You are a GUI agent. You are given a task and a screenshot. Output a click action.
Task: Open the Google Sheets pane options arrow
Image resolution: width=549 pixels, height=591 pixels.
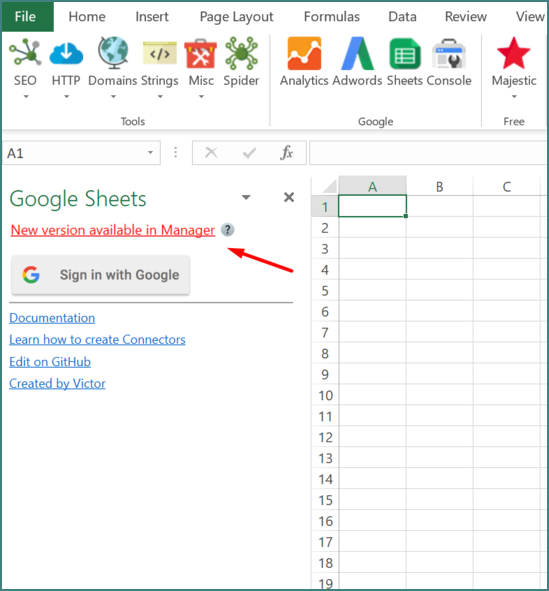click(246, 197)
